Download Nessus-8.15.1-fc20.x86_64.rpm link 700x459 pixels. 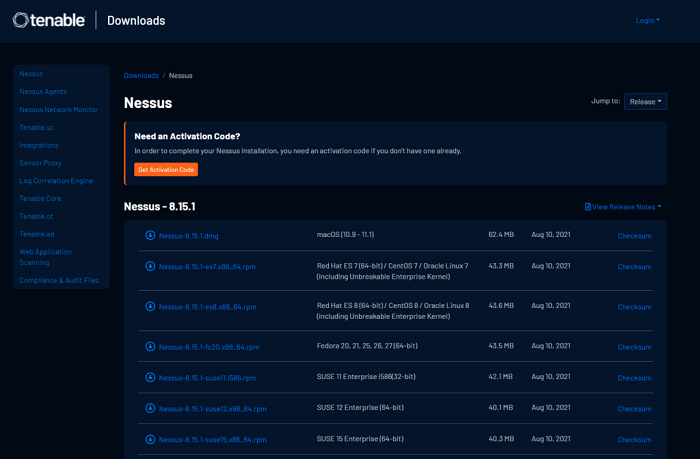tap(209, 347)
